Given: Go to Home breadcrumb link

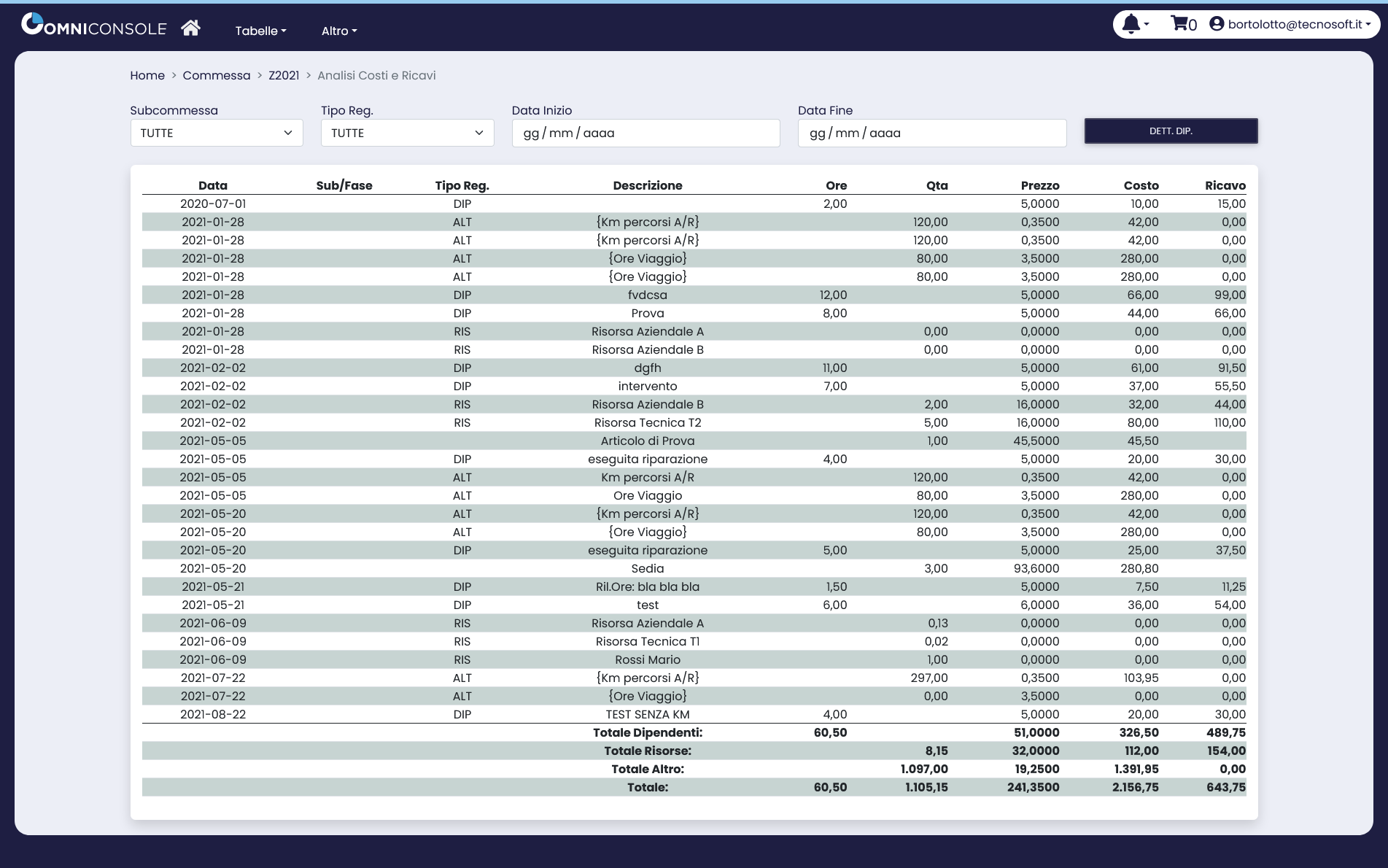Looking at the screenshot, I should coord(147,75).
